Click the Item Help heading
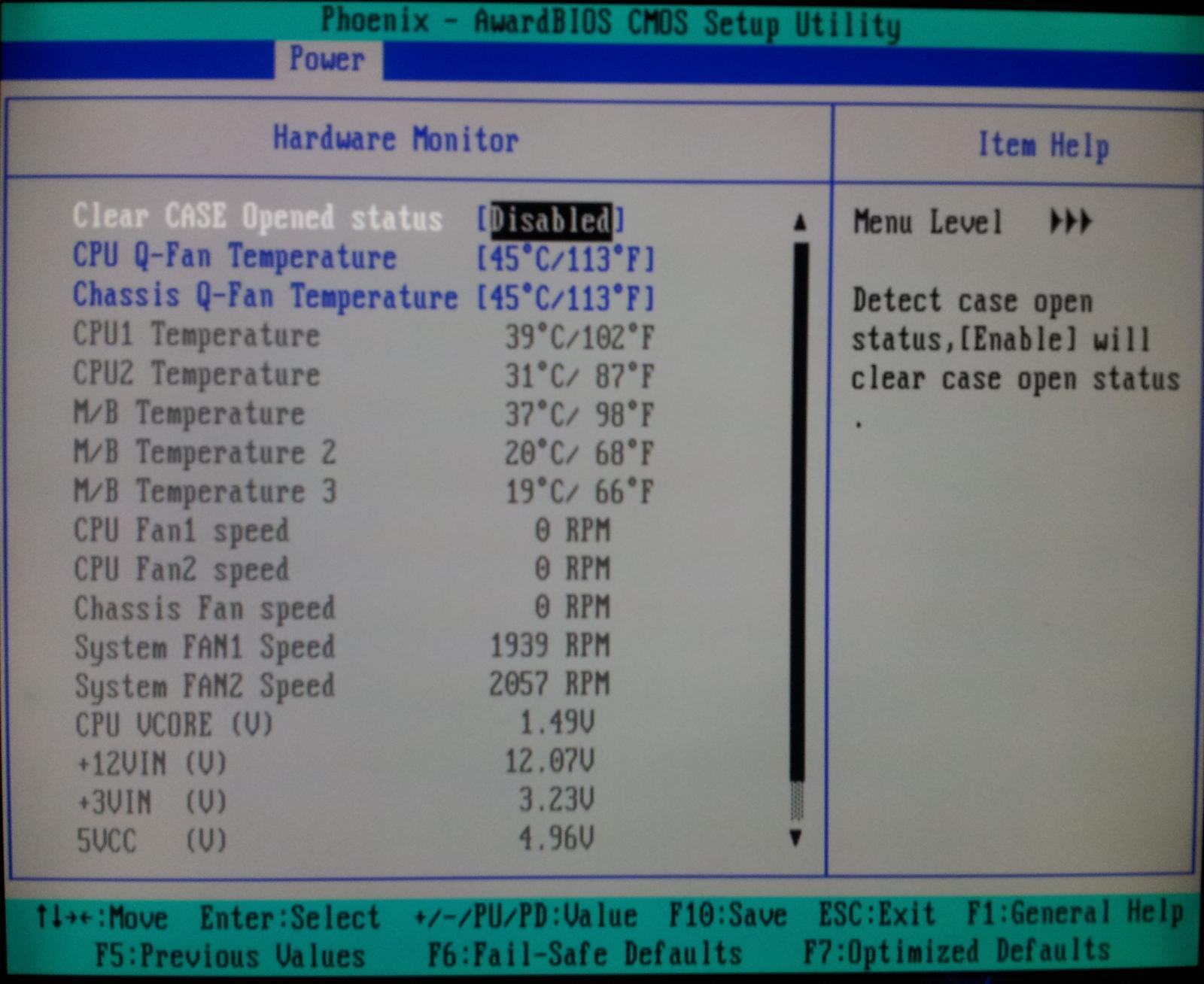Viewport: 1204px width, 984px height. coord(1044,146)
